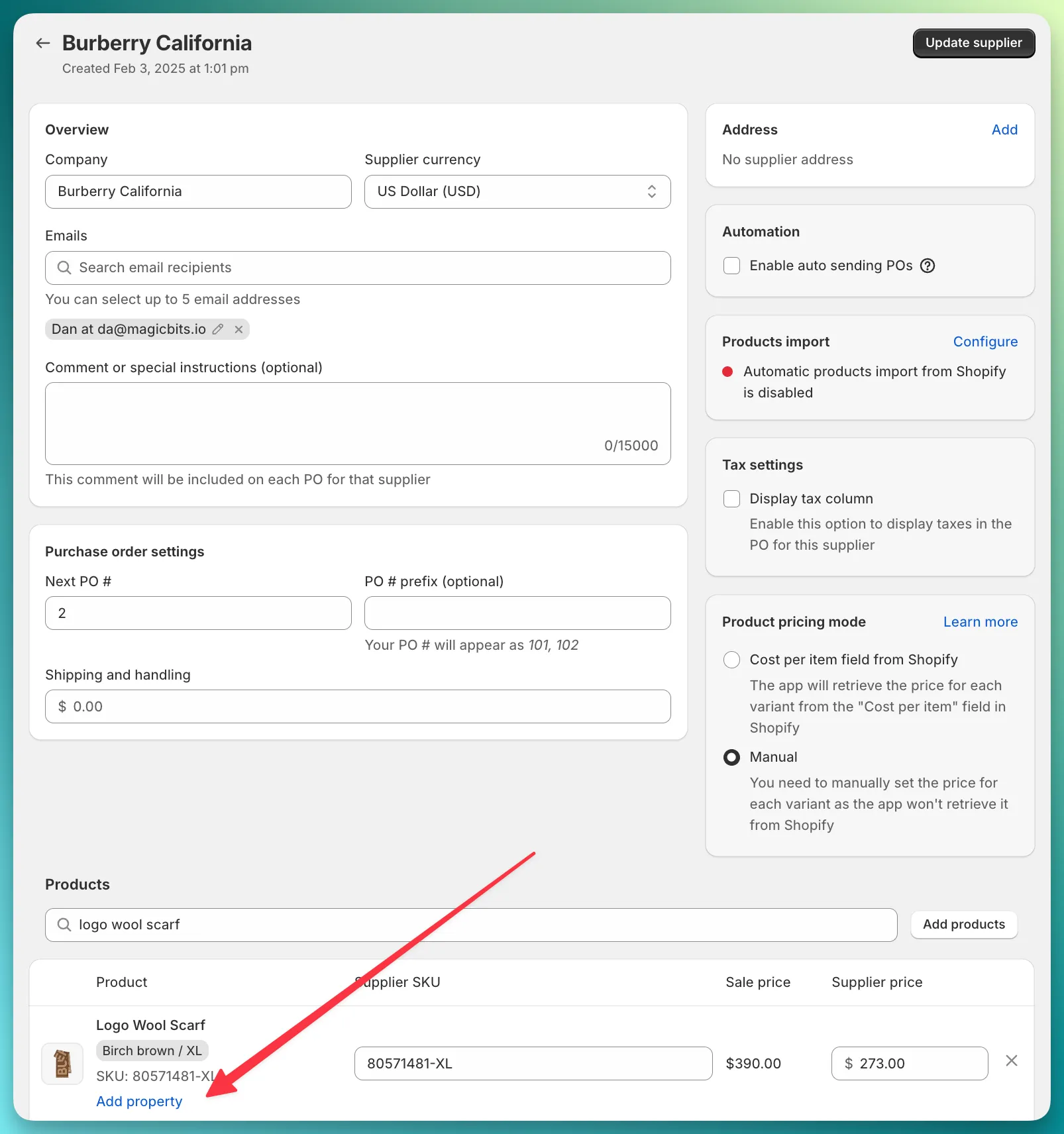Screen dimensions: 1064x1134
Task: Enable auto sending POs checkbox
Action: coord(731,266)
